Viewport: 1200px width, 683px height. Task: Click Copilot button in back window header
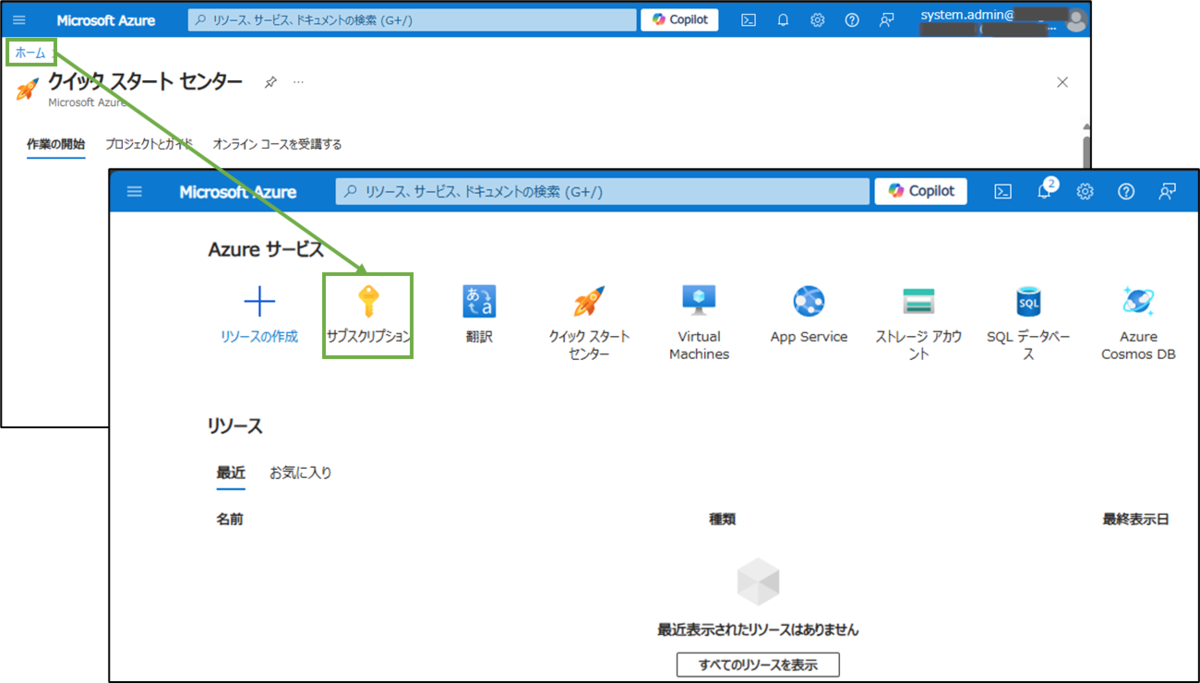(x=679, y=20)
